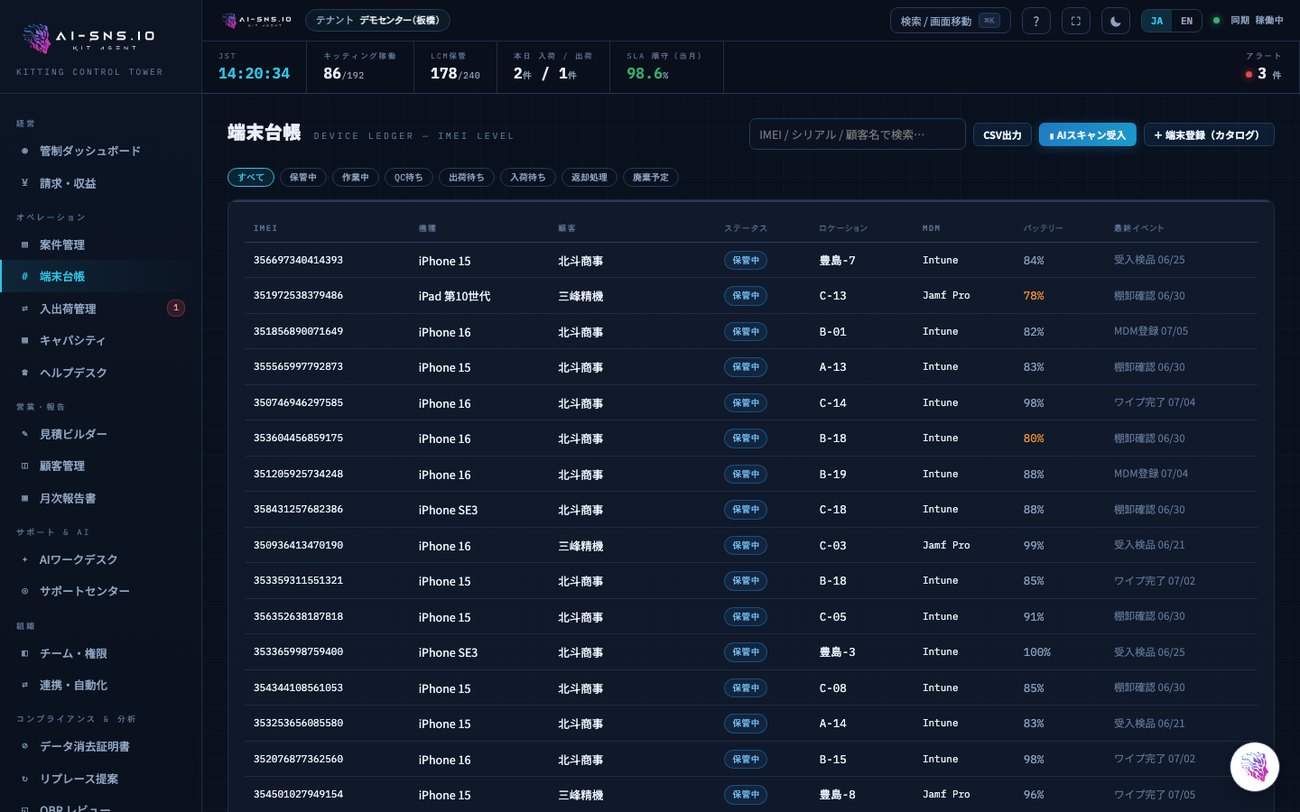Open the 検索 / 画面移動 command palette

tap(950, 21)
